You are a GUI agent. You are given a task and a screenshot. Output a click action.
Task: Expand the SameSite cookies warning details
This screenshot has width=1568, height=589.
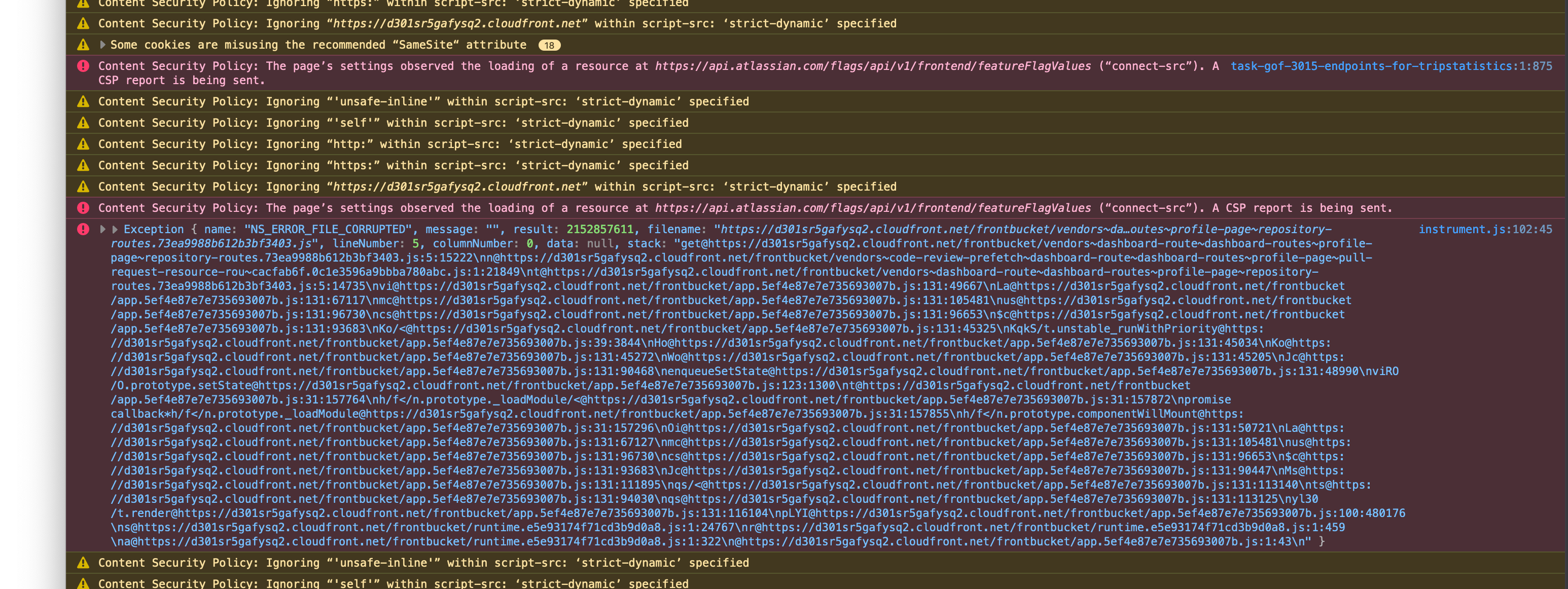pos(102,45)
